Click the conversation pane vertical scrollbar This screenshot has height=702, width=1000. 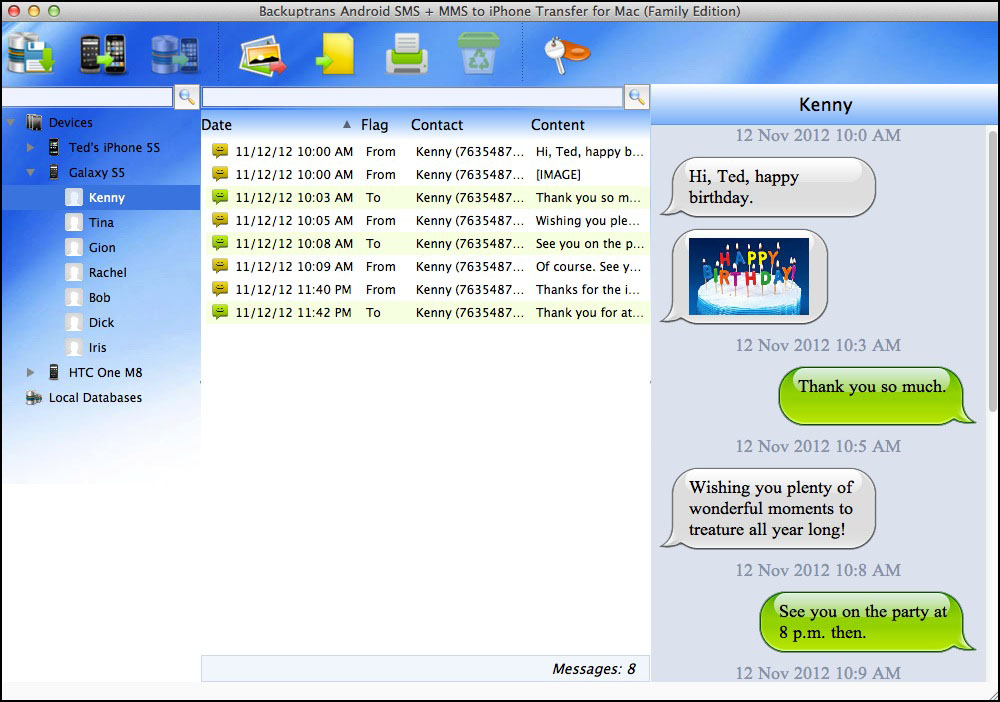992,270
